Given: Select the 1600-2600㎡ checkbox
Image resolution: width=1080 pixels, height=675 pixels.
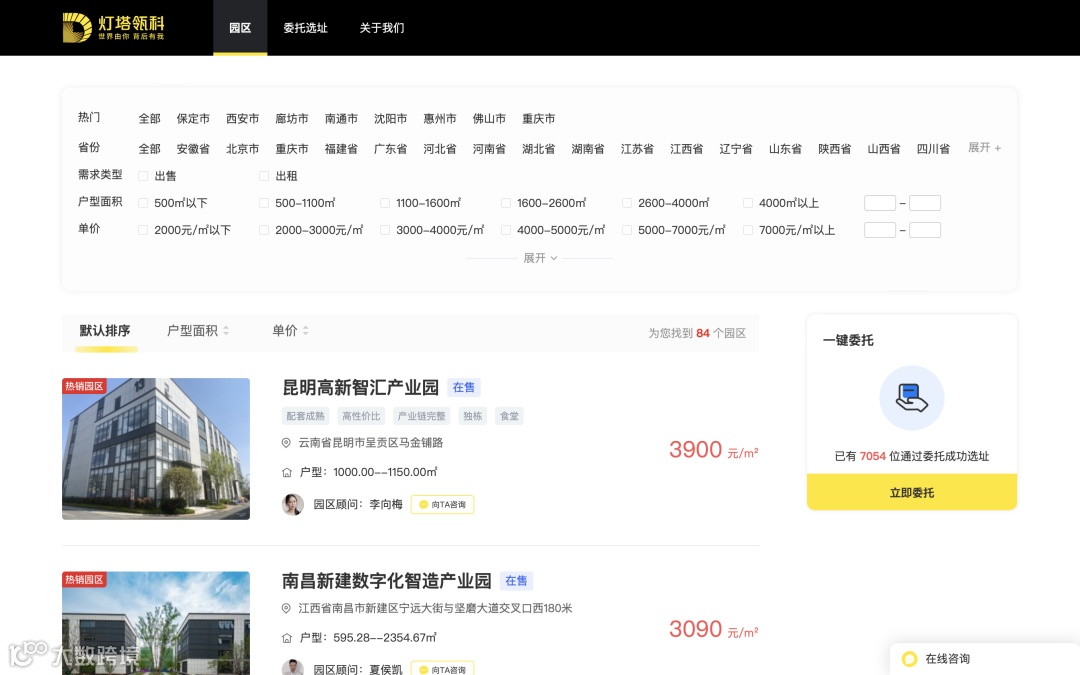Looking at the screenshot, I should [506, 203].
